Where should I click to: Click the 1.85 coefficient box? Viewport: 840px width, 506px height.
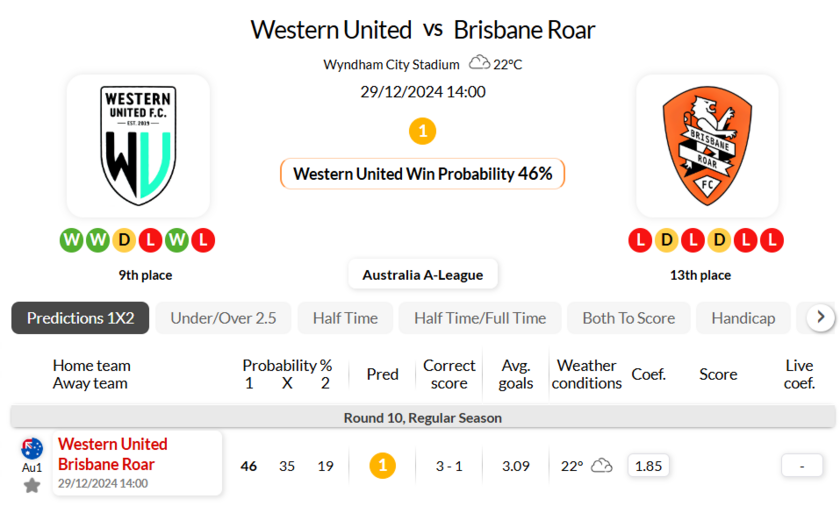pyautogui.click(x=649, y=466)
